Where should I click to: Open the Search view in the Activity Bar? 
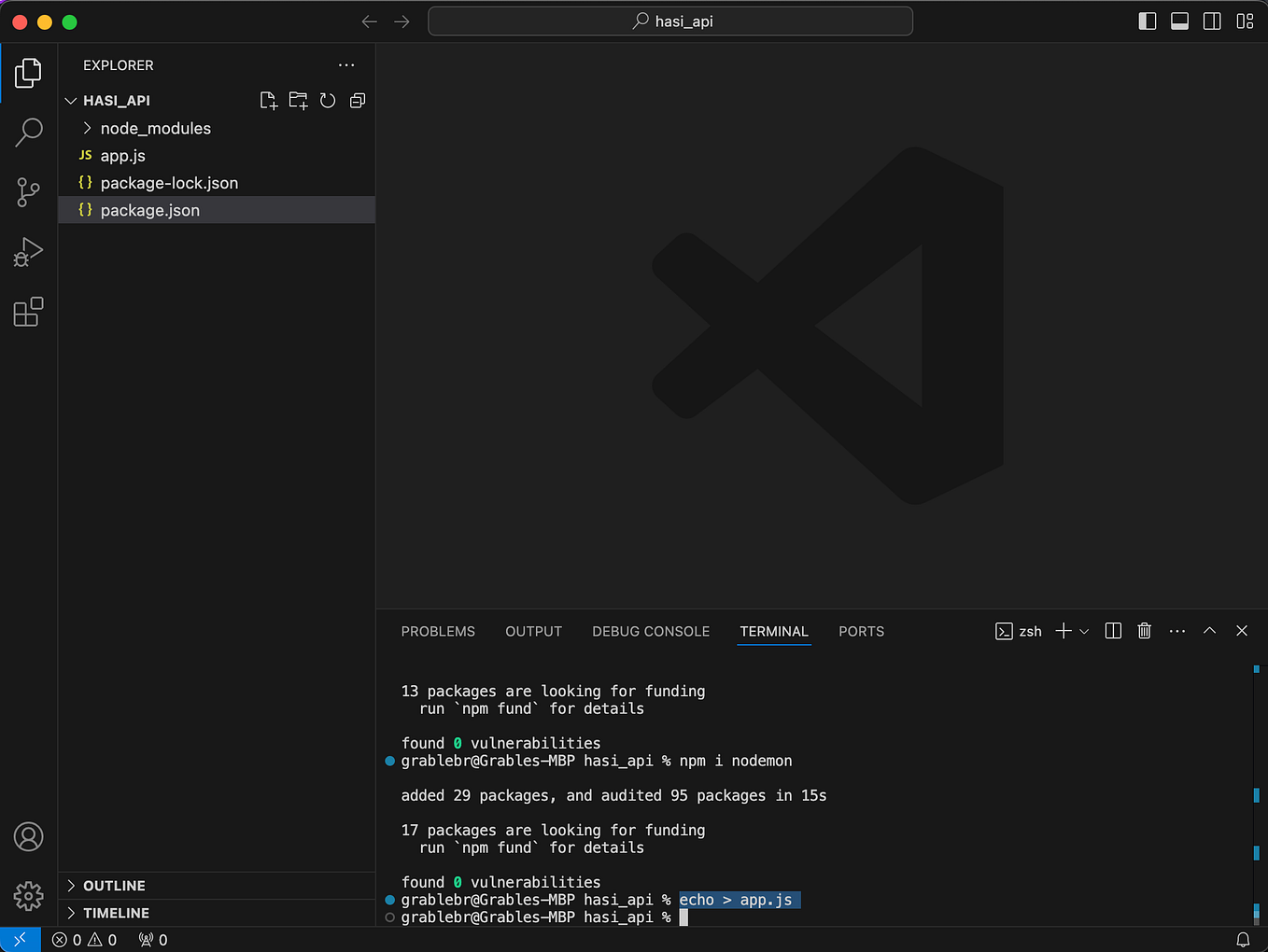pos(28,133)
